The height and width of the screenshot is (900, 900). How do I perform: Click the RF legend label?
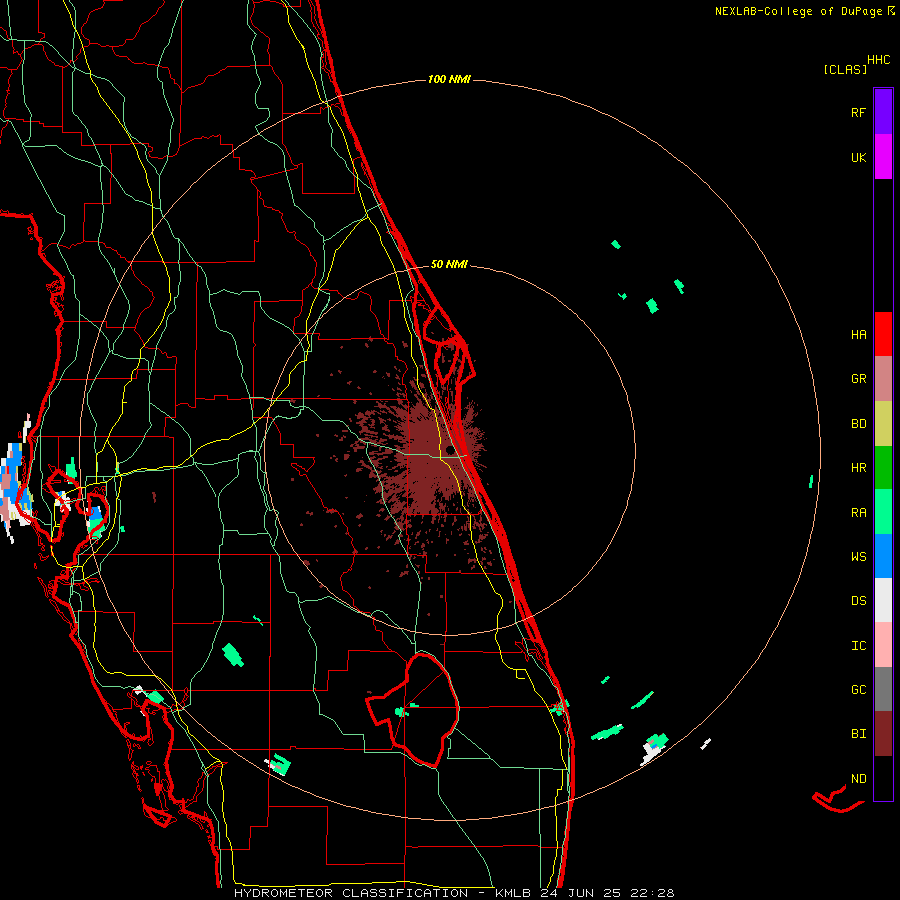click(x=858, y=112)
